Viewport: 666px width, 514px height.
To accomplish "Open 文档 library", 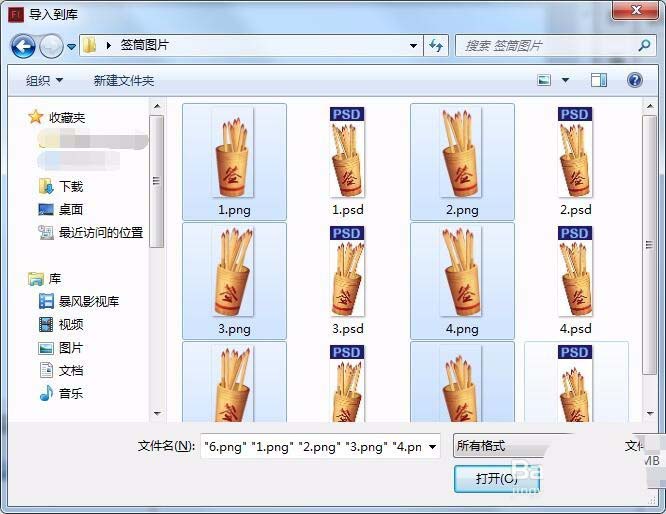I will click(x=60, y=370).
